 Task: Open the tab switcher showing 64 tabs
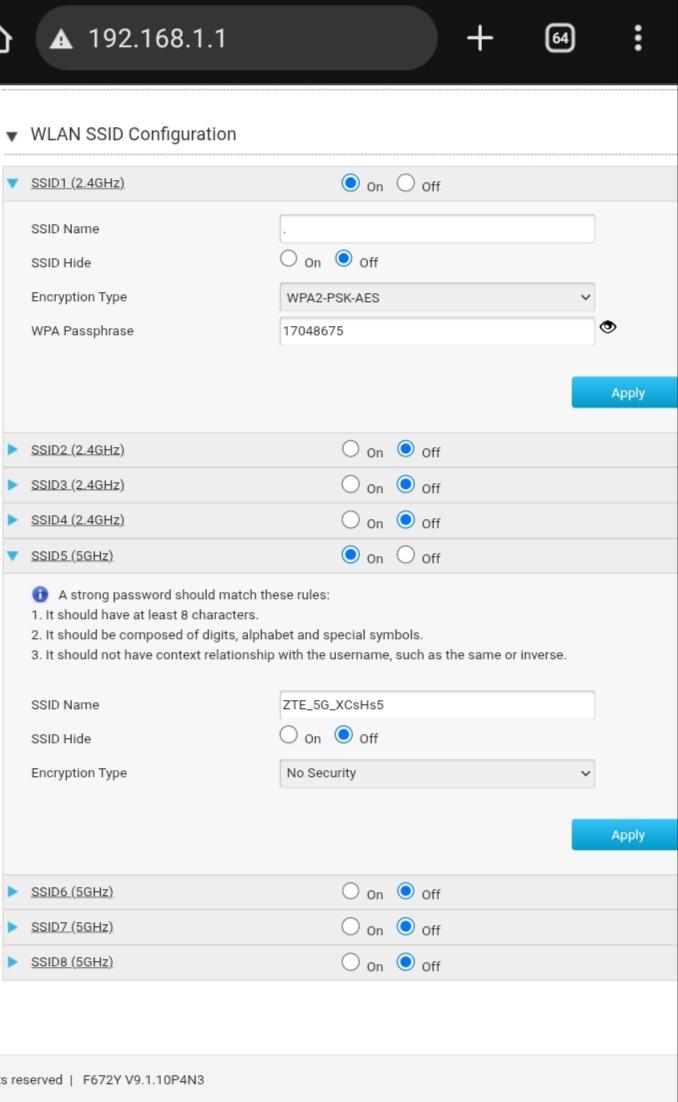tap(560, 38)
